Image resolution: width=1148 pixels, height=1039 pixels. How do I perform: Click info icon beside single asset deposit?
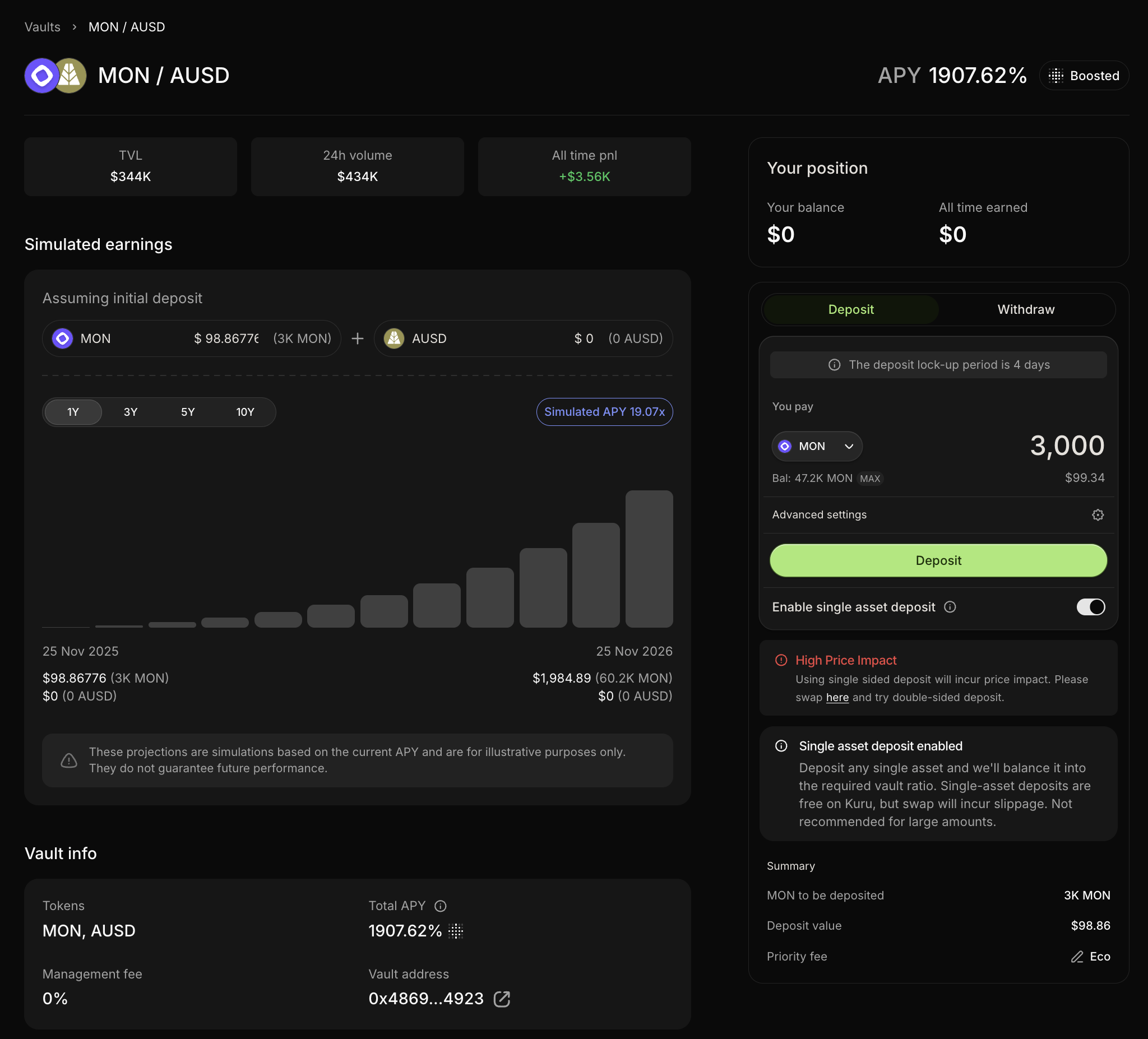(950, 607)
